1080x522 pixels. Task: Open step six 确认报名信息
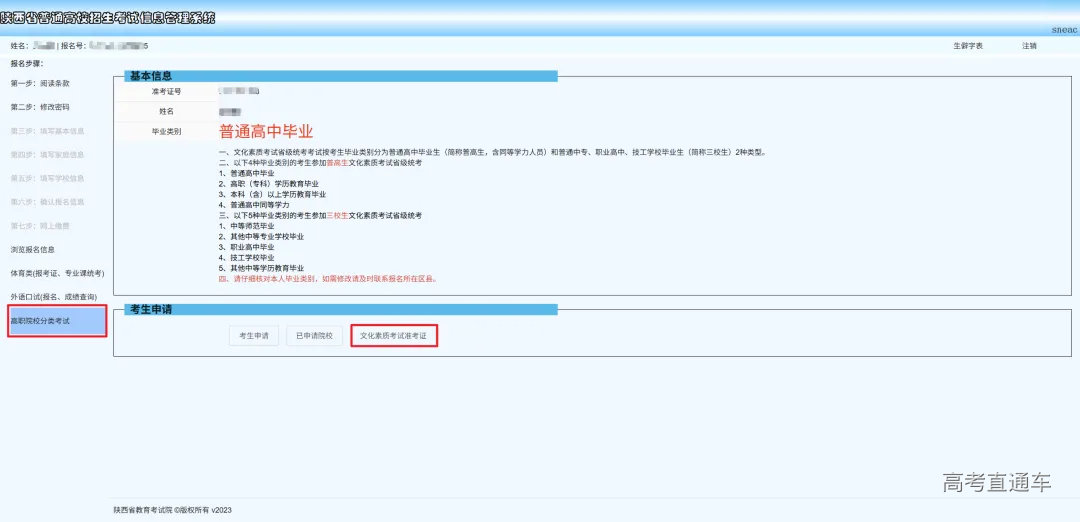click(47, 202)
